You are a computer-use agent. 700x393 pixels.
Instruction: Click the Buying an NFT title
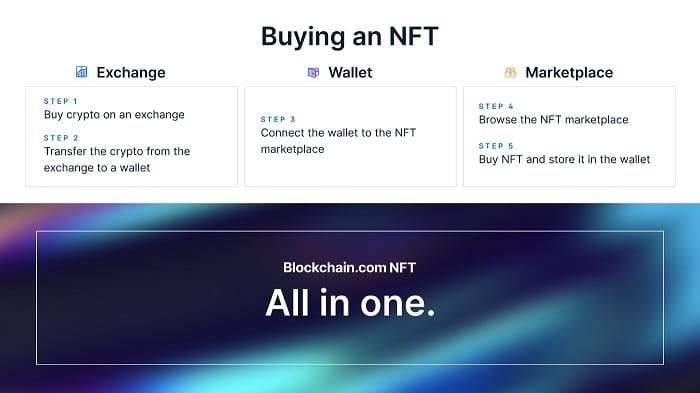(350, 37)
